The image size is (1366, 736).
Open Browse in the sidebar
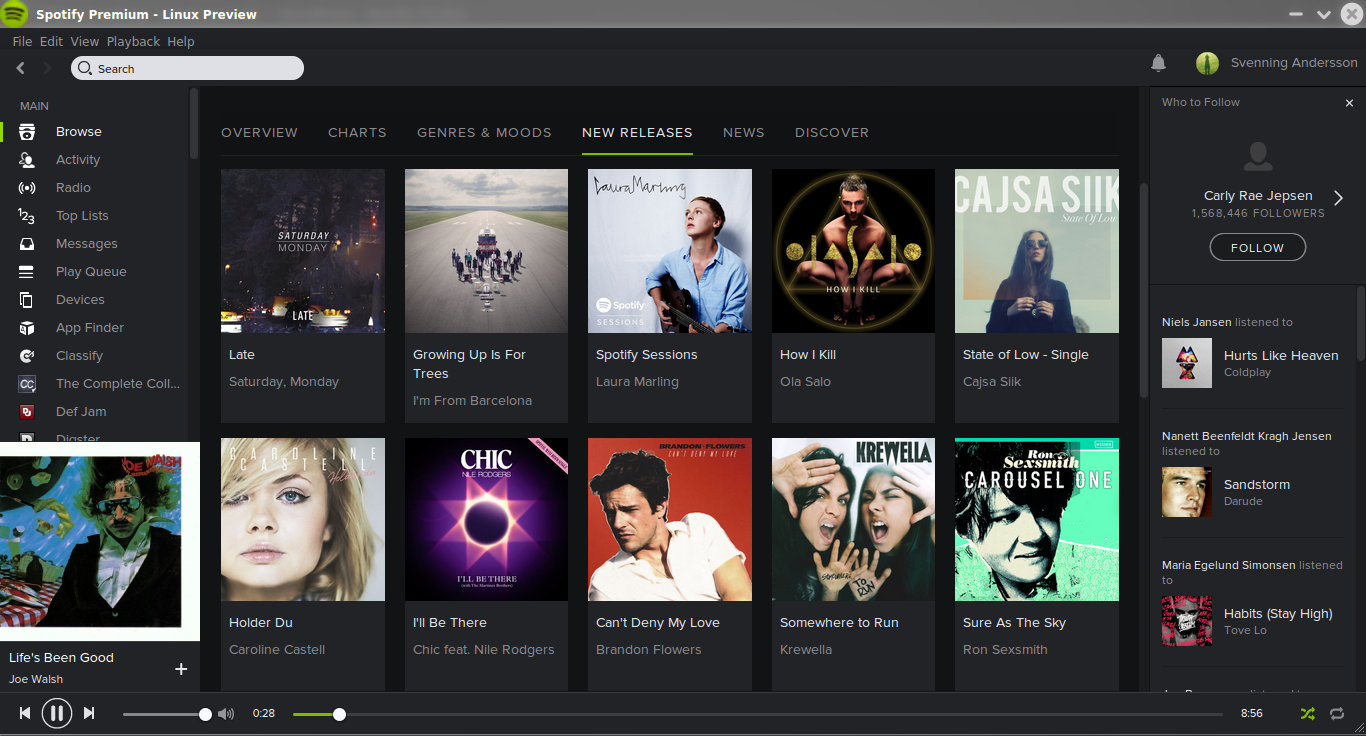coord(79,132)
